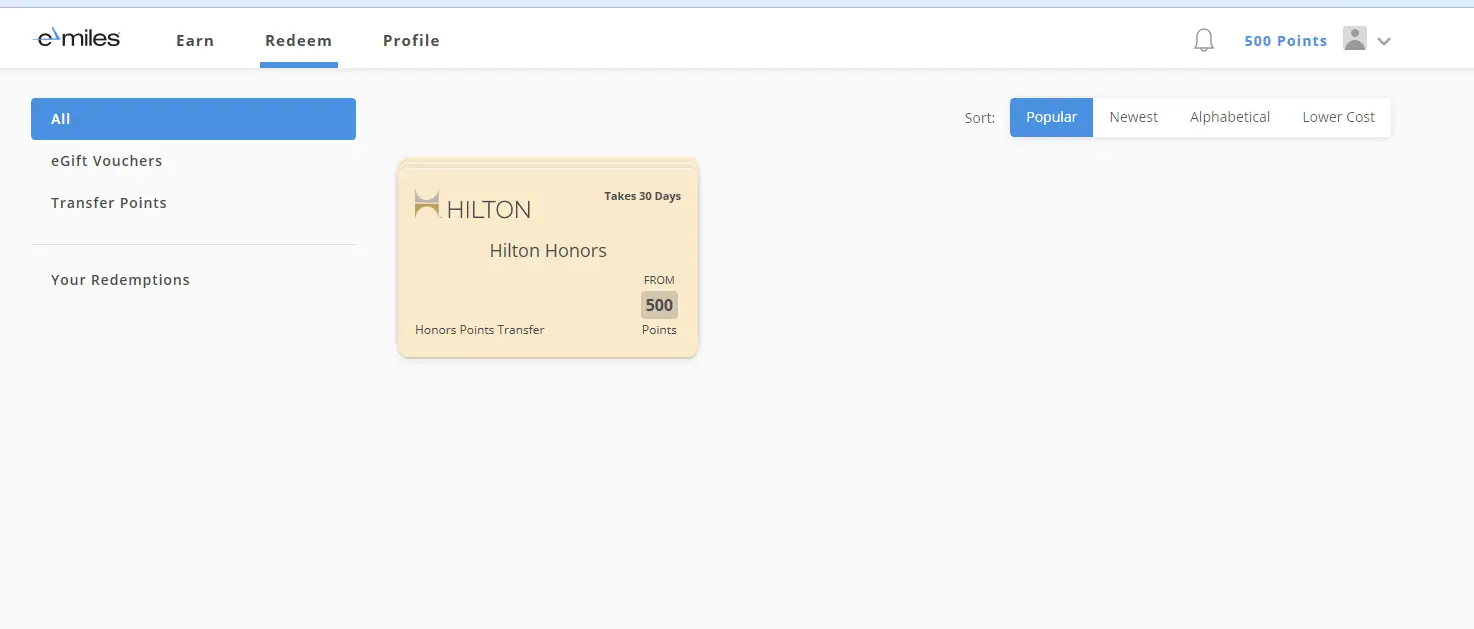Click the eMiles logo

(x=76, y=37)
